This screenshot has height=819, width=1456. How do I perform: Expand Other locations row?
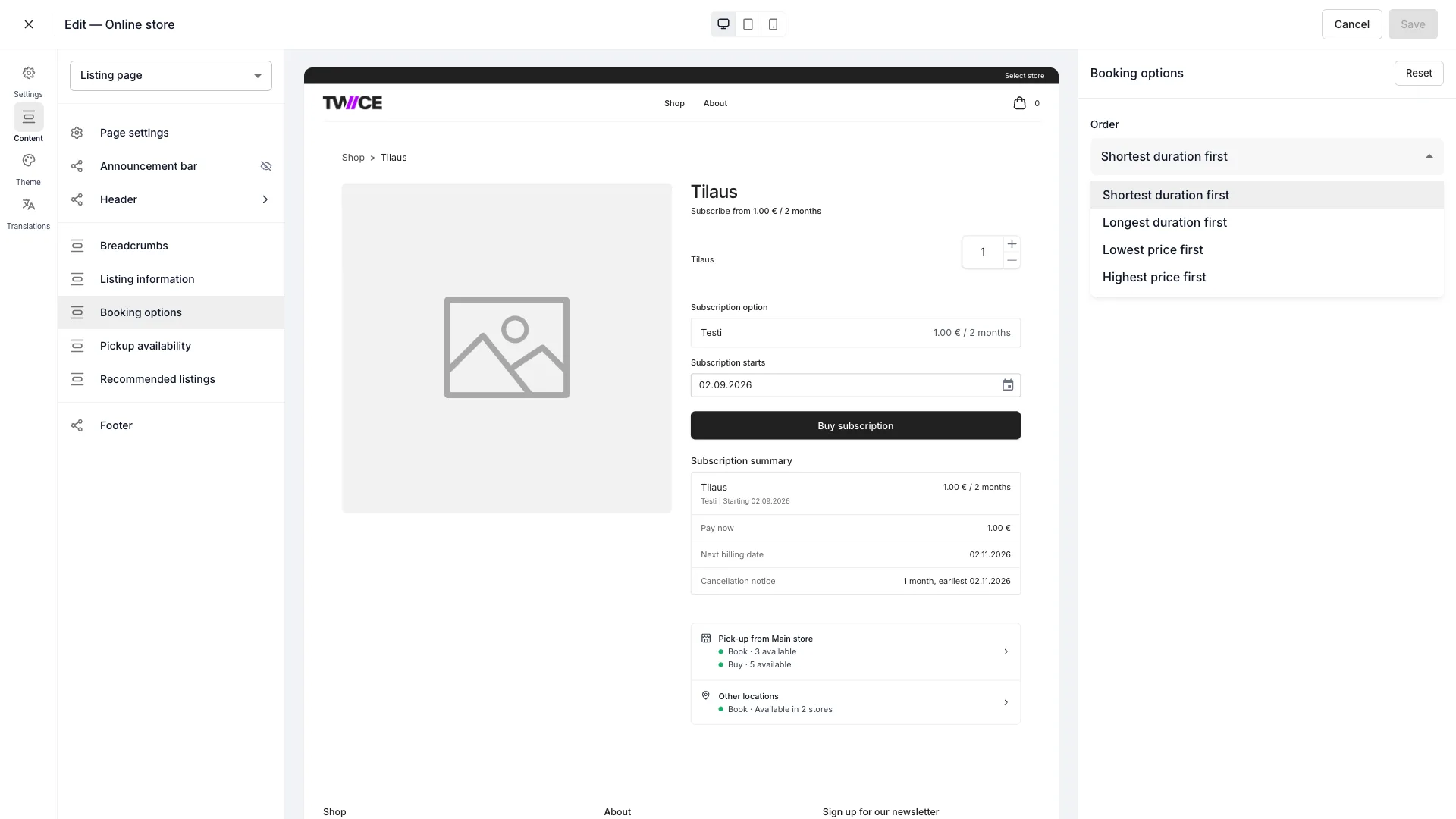[x=855, y=702]
